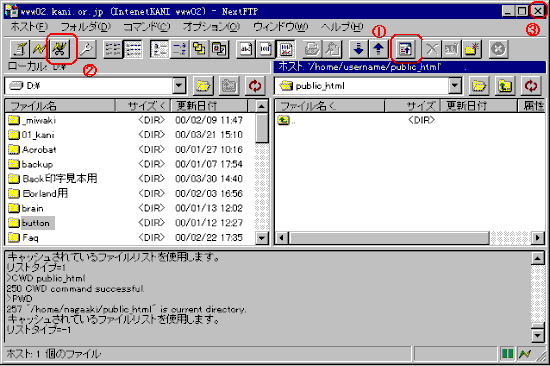This screenshot has height=366, width=550.
Task: Refresh the host file list
Action: pyautogui.click(x=531, y=86)
